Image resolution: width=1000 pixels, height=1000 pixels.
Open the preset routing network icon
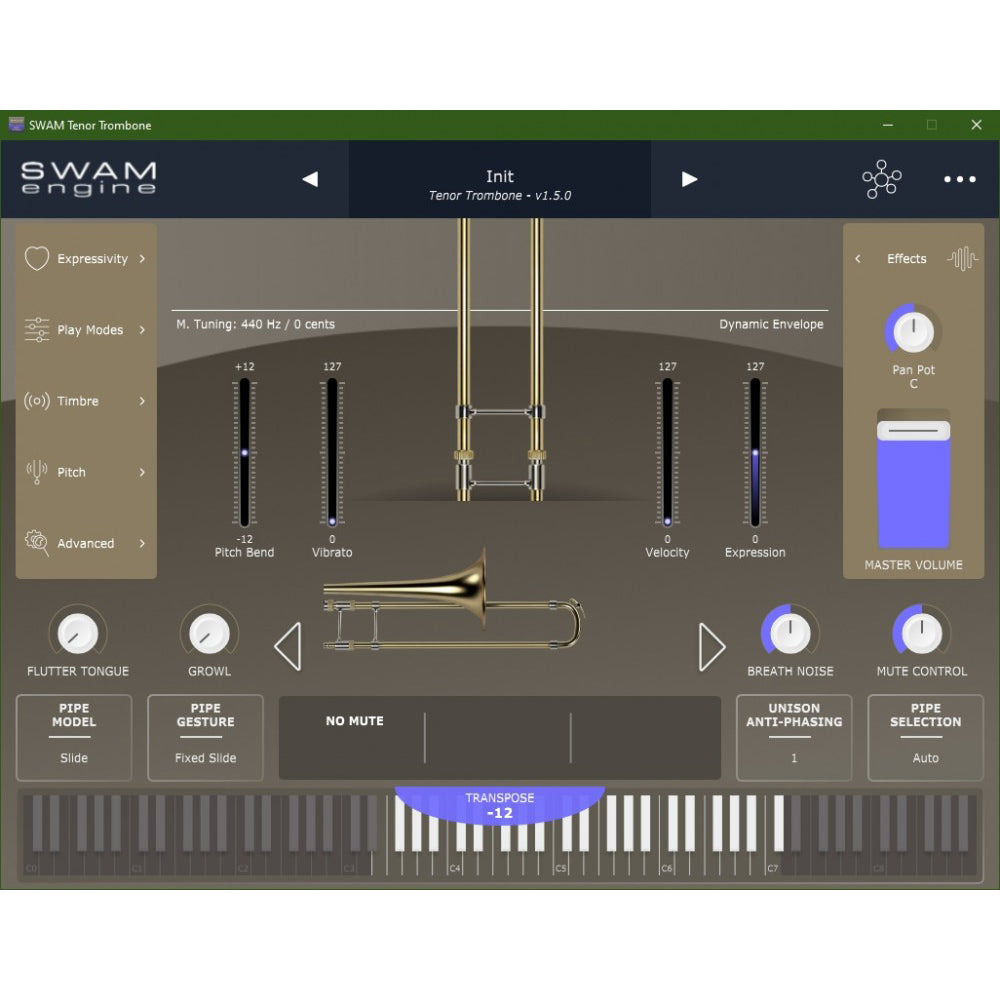[x=881, y=180]
